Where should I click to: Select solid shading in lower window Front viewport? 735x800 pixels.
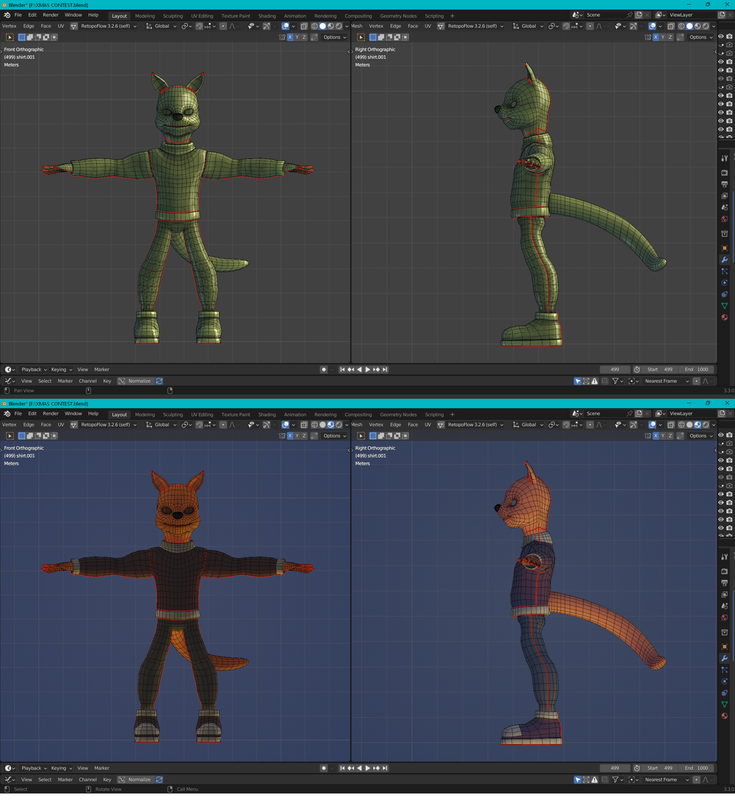[322, 424]
